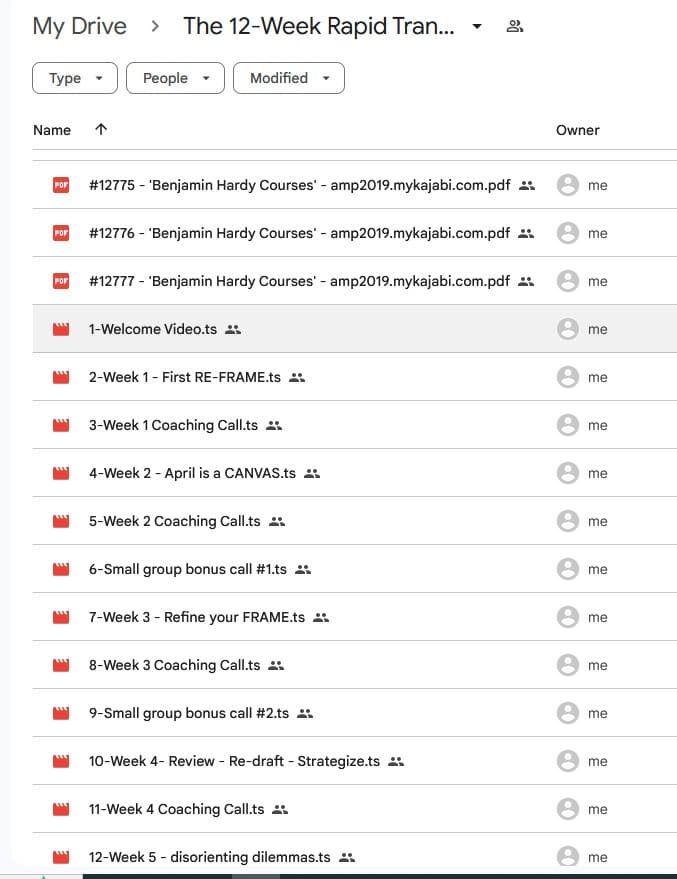Select file 10-Week 4- Review - Re-draft - Strategize.ts
677x879 pixels.
pos(234,761)
